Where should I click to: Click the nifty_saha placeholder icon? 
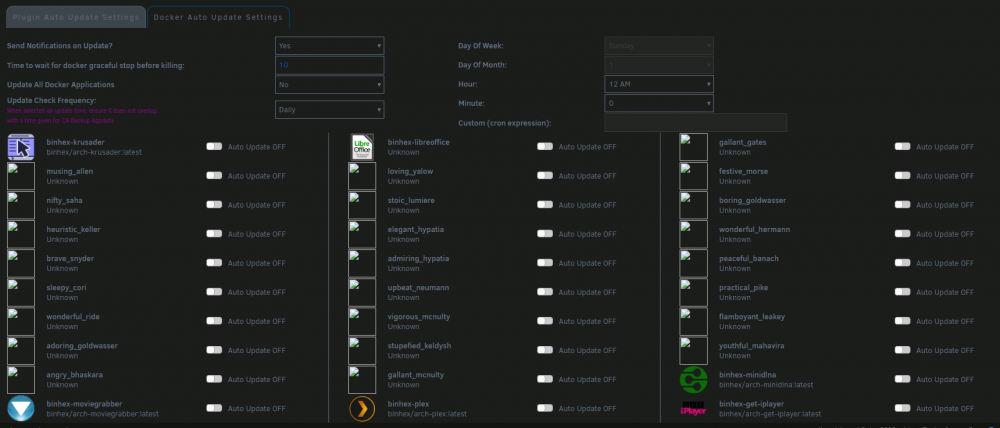(x=21, y=205)
